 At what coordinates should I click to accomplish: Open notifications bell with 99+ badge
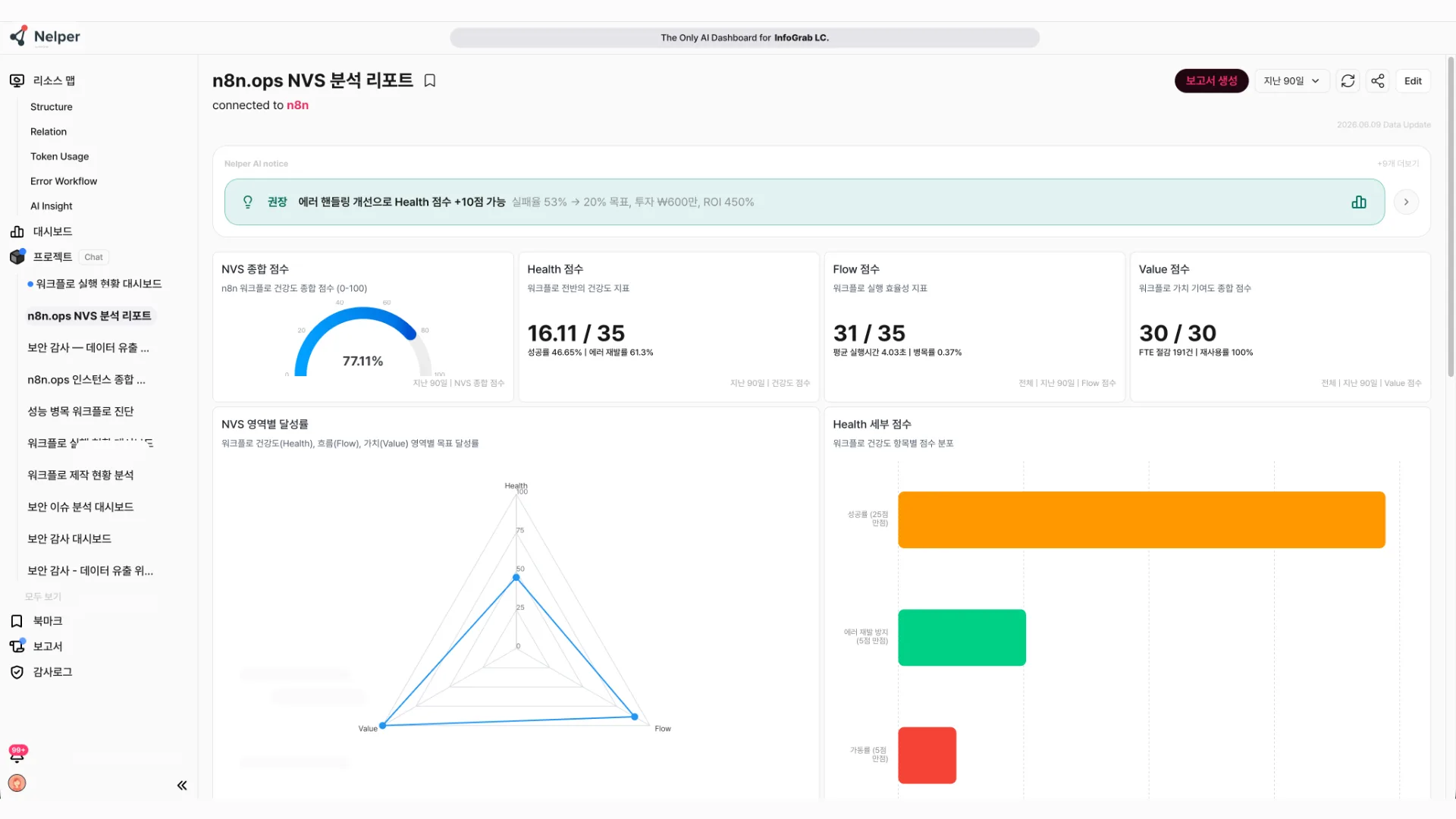point(17,753)
